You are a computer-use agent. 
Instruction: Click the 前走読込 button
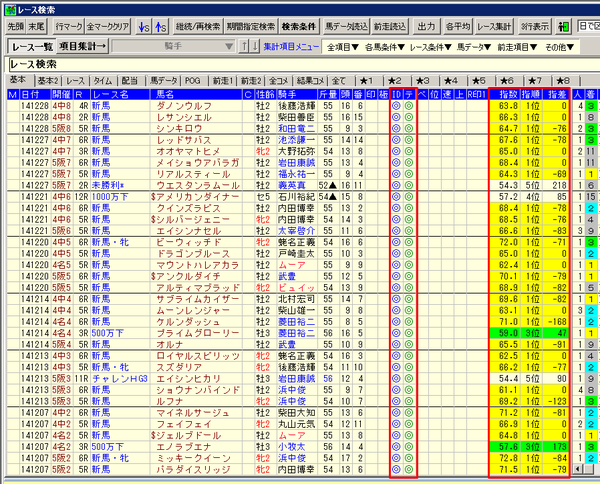point(390,26)
